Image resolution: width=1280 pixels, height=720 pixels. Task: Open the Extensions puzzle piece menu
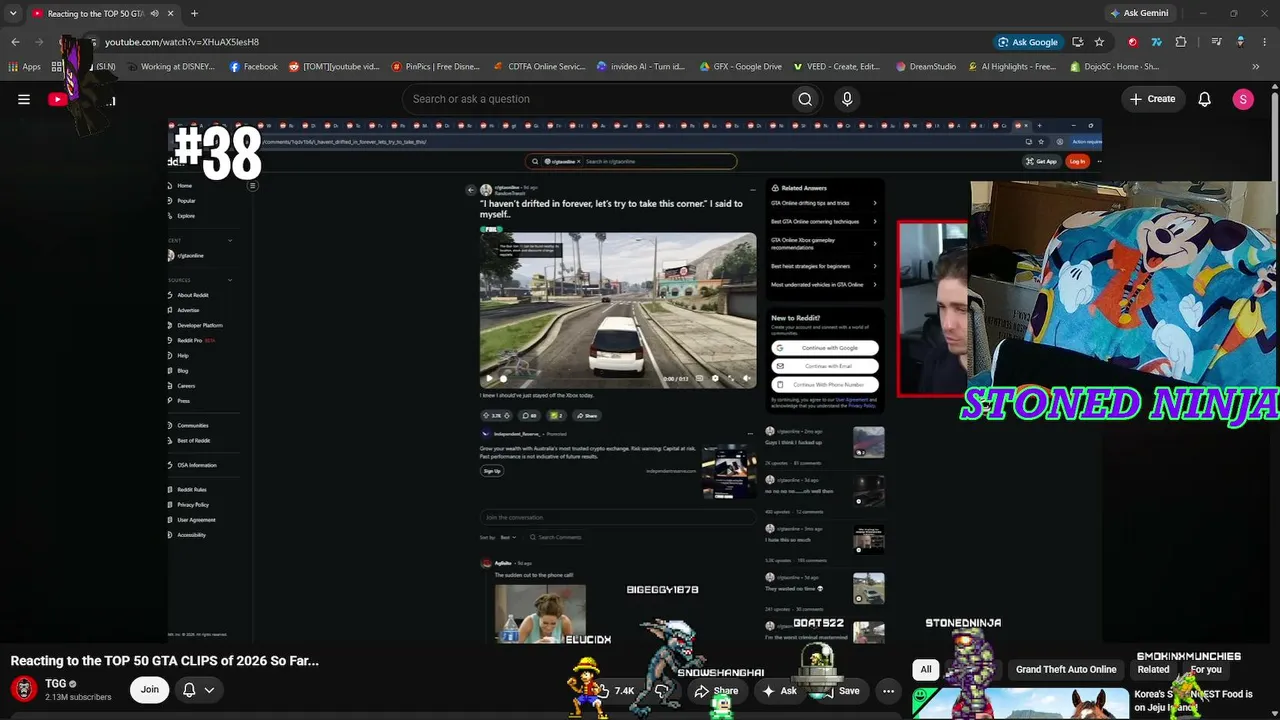pyautogui.click(x=1181, y=42)
